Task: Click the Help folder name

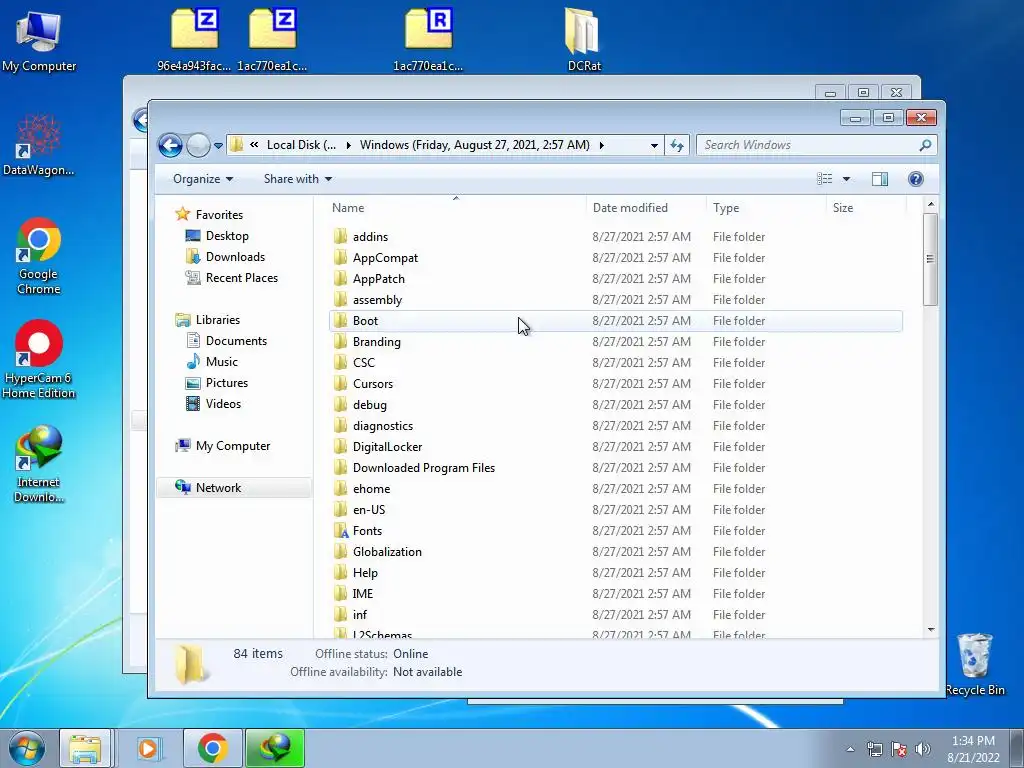Action: click(365, 572)
